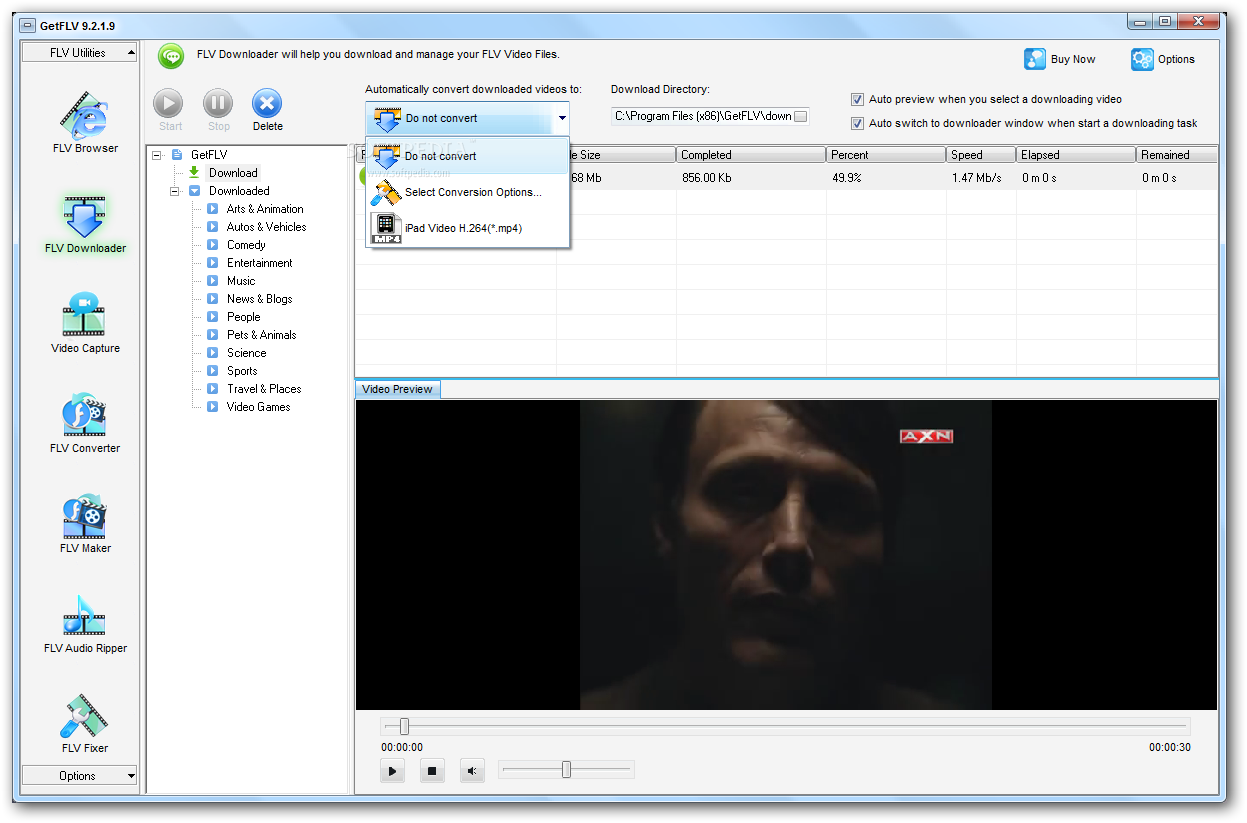
Task: Select the Download tree item
Action: [233, 173]
